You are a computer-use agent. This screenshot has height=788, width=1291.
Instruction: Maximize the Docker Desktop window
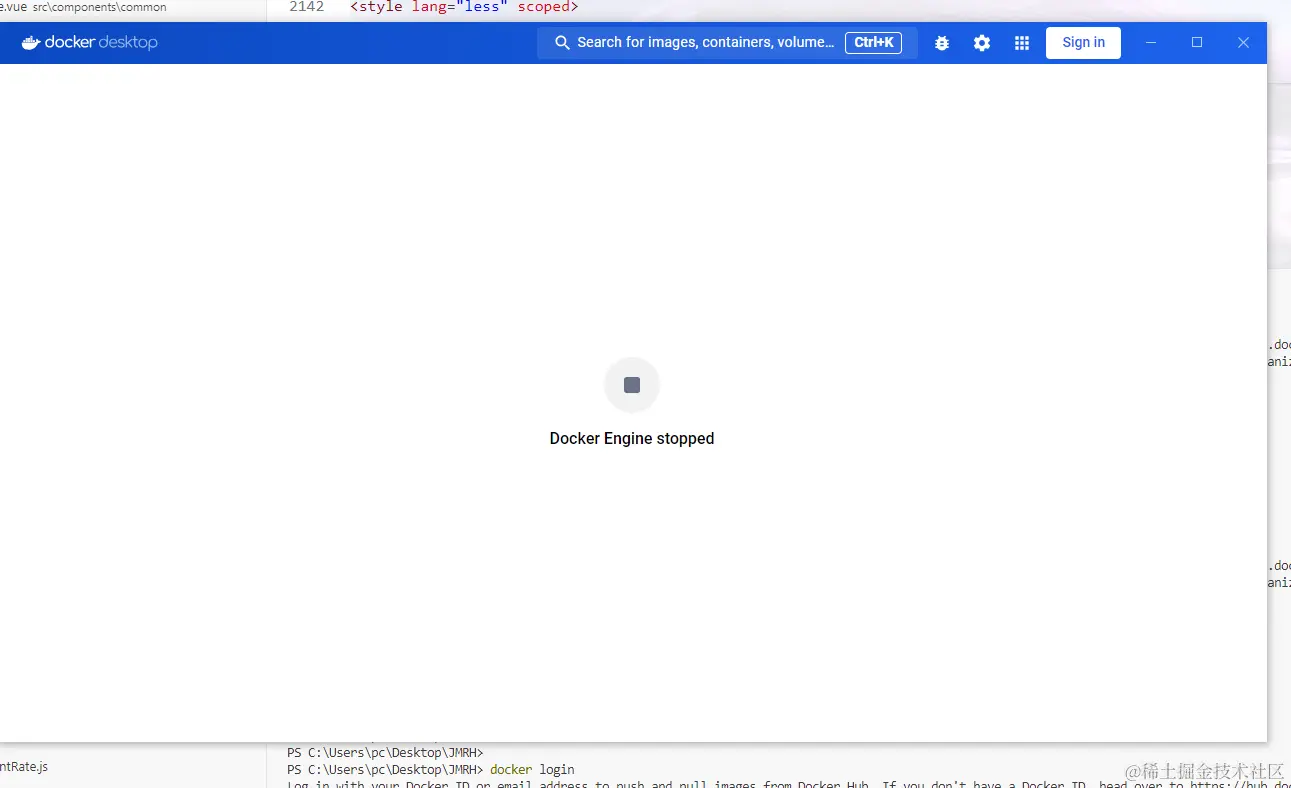click(x=1197, y=43)
